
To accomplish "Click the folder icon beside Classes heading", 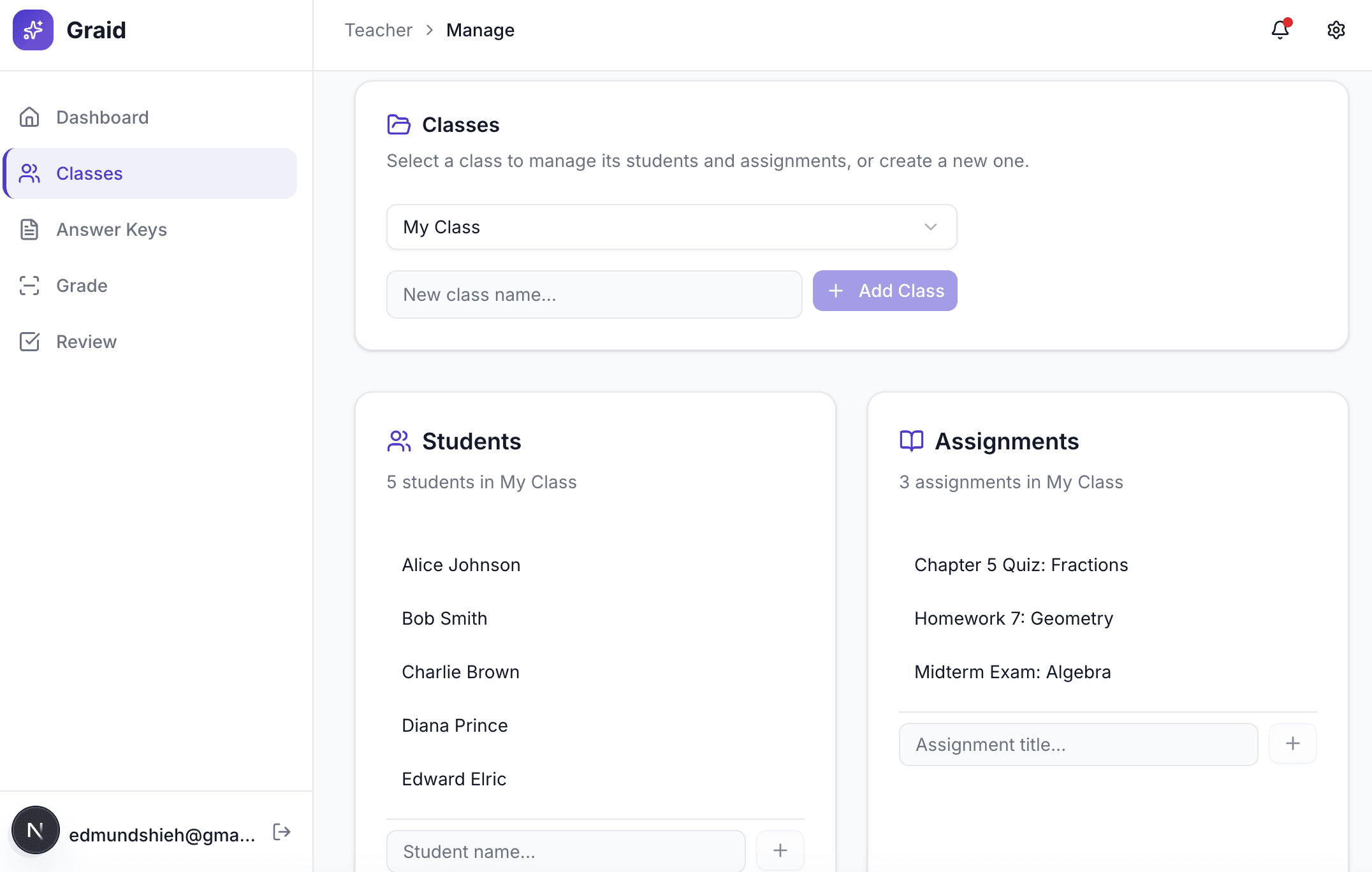I will coord(398,124).
